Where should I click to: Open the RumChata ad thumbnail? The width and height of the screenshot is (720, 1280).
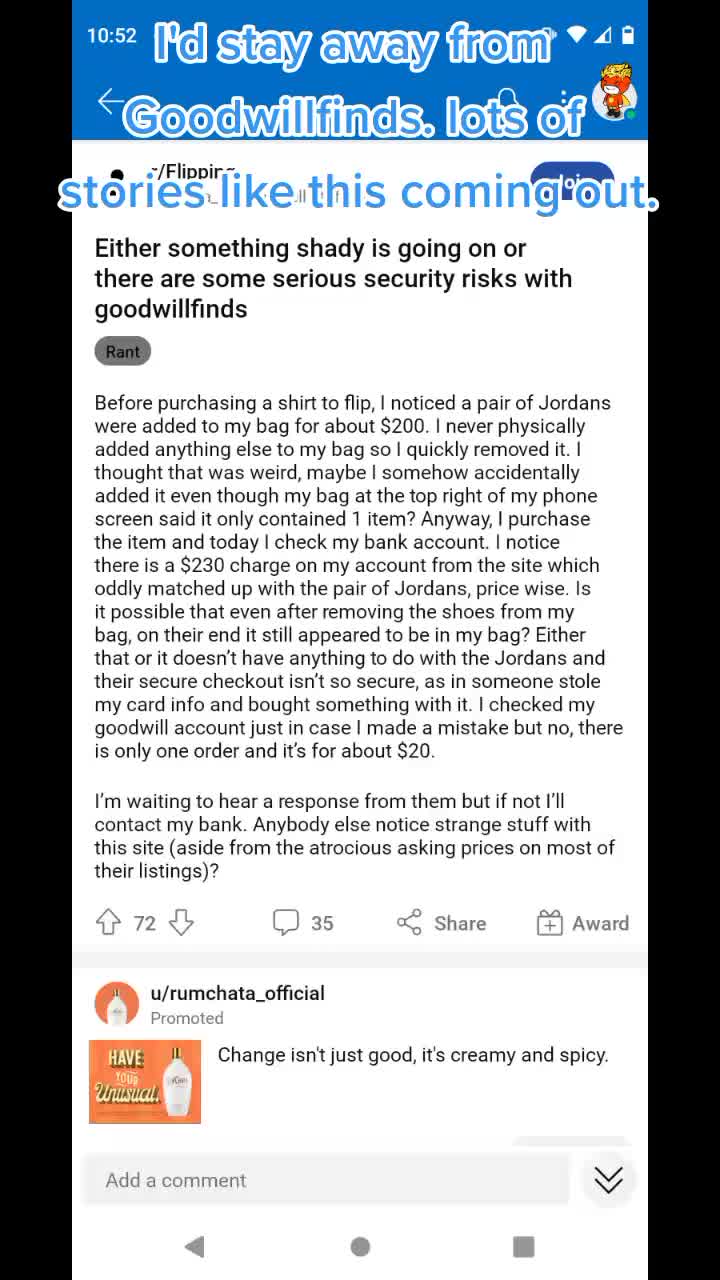pos(145,1081)
